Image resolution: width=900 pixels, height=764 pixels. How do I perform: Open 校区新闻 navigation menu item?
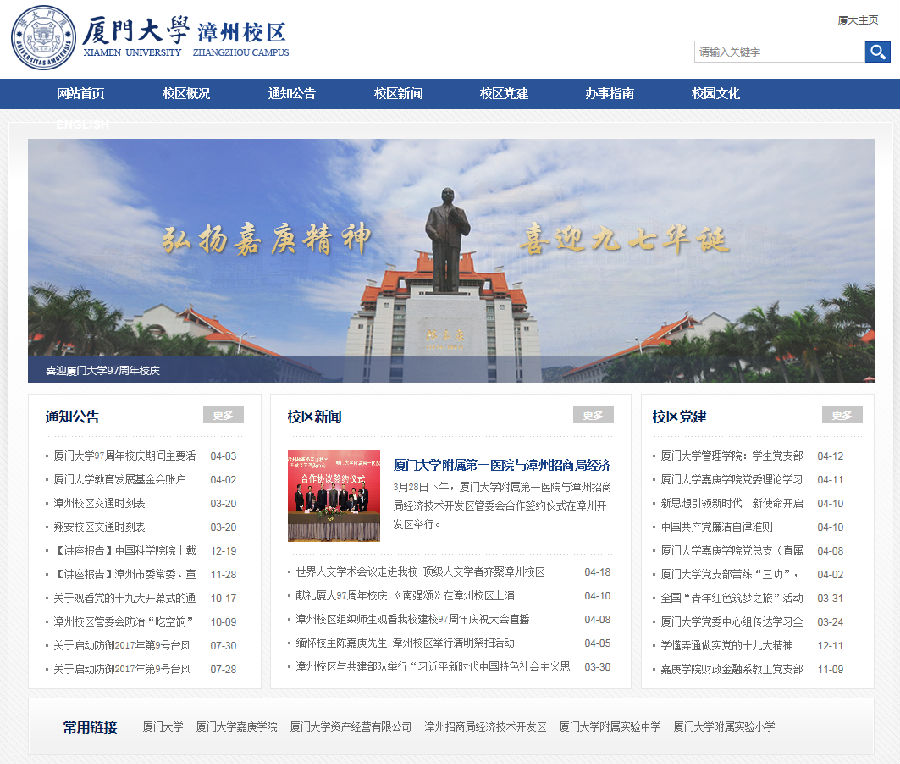(398, 94)
